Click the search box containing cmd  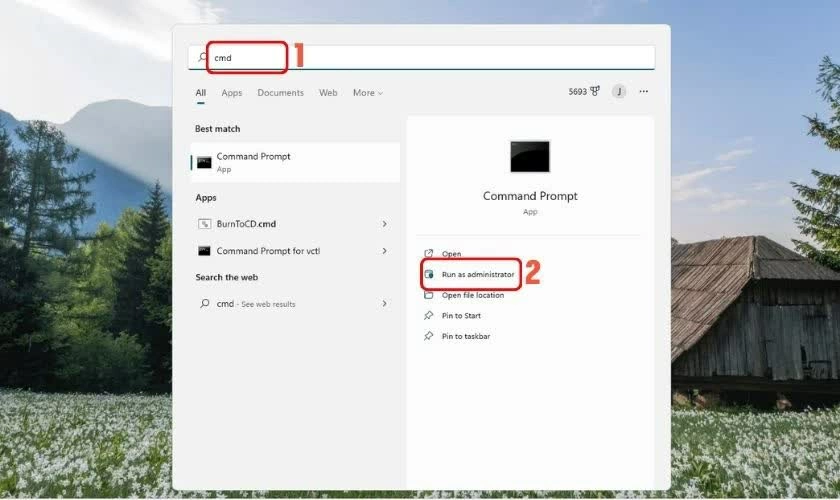[422, 57]
